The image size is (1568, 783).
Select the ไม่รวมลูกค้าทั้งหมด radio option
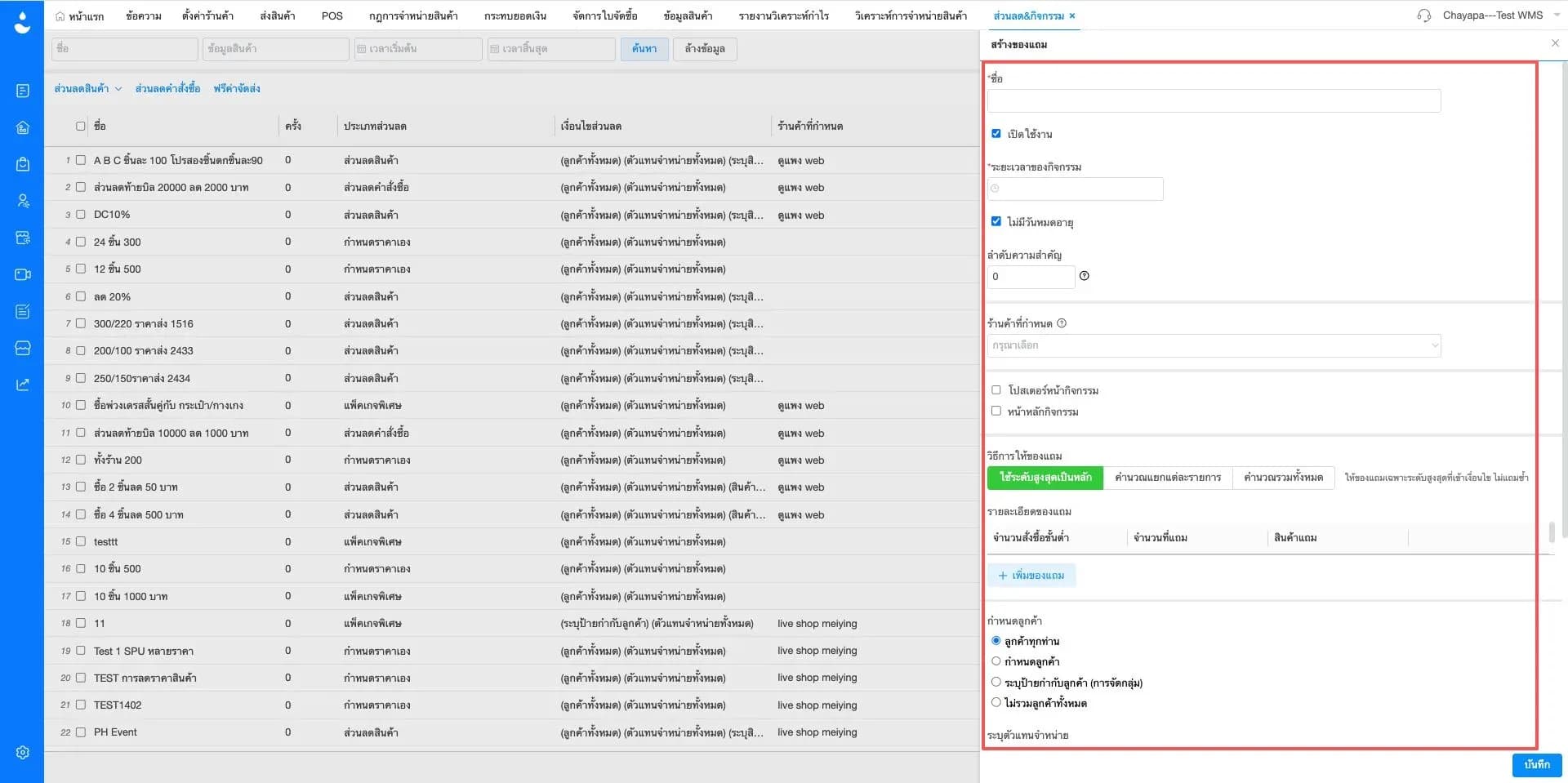996,702
